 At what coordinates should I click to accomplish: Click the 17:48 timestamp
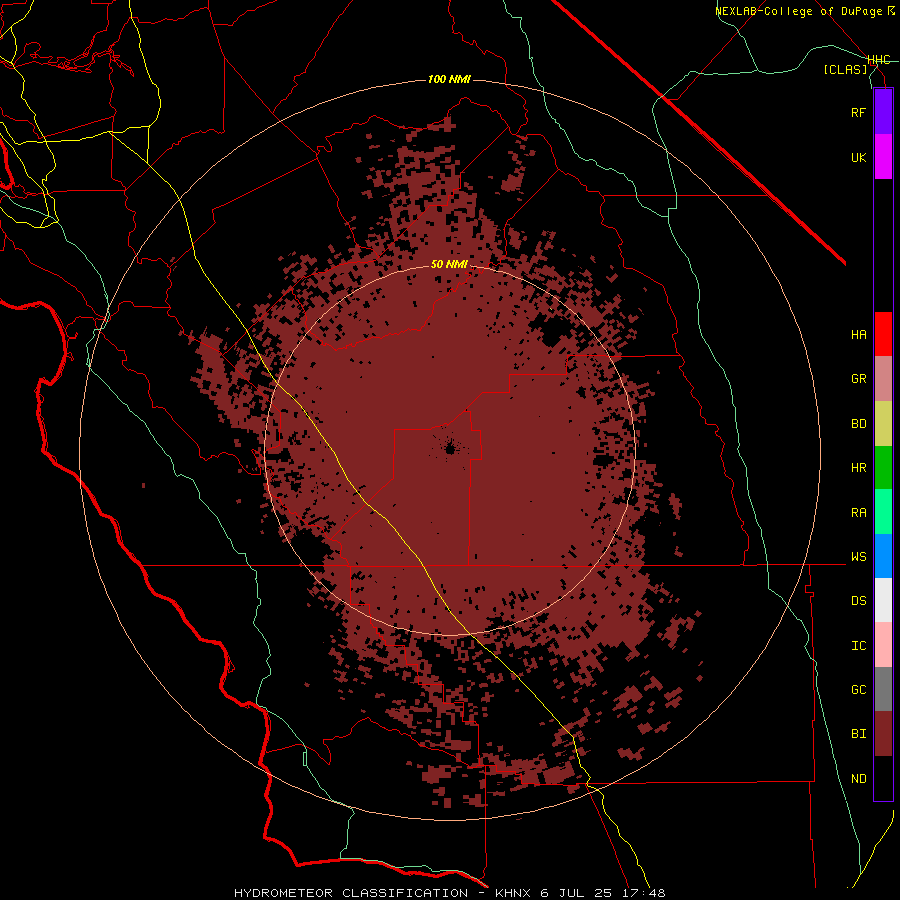click(x=643, y=893)
